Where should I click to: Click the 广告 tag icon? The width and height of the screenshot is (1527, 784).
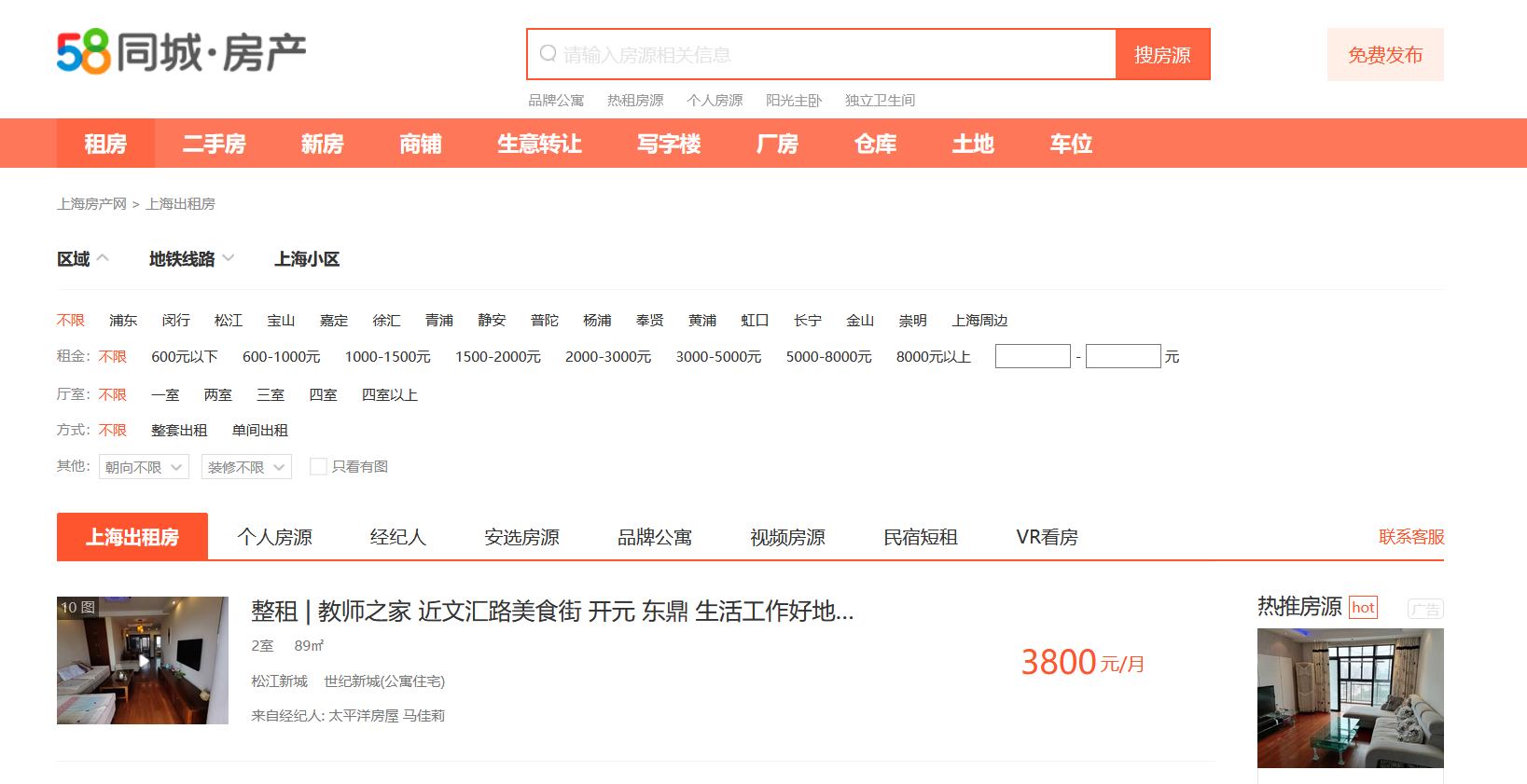1425,609
